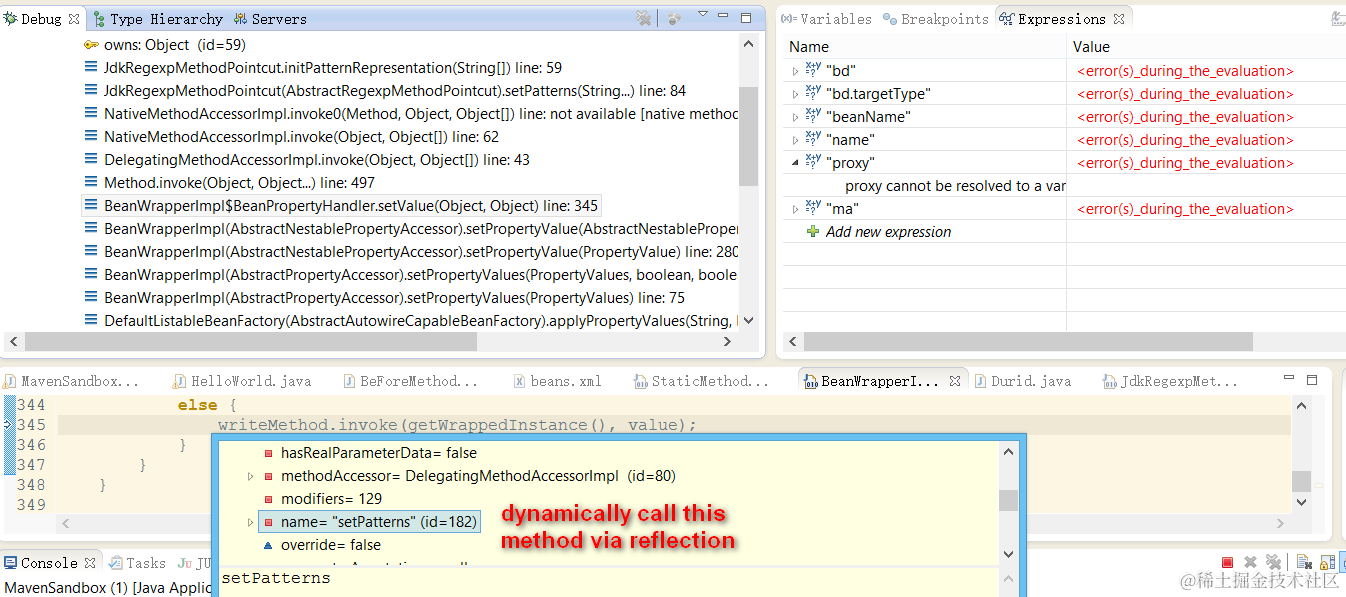
Task: Click the Debug view vertical scrollbar
Action: 749,136
